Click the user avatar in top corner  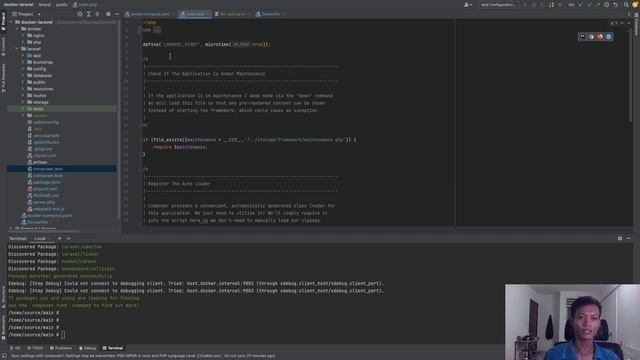click(x=635, y=5)
